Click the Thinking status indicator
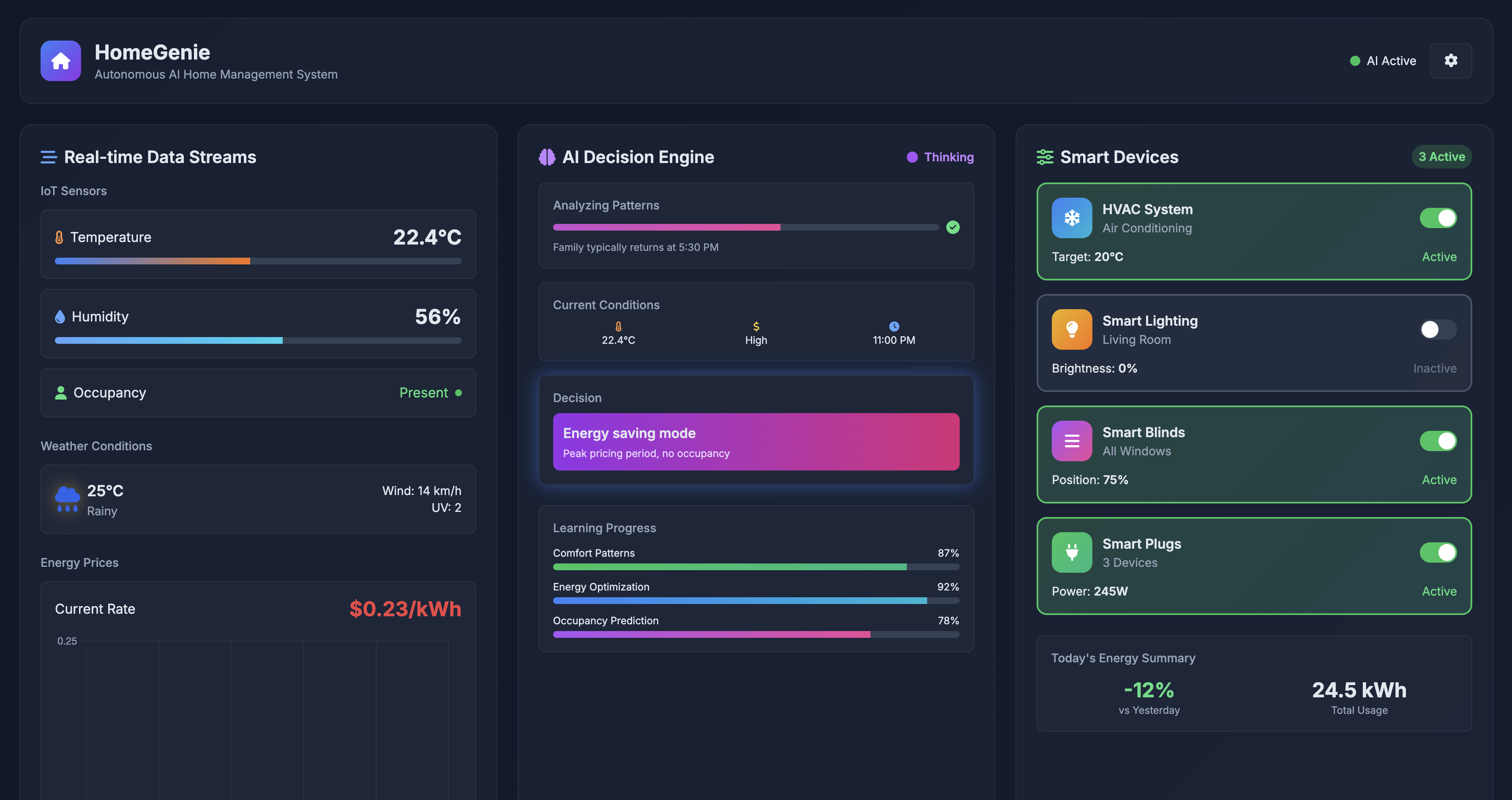Image resolution: width=1512 pixels, height=800 pixels. click(940, 157)
